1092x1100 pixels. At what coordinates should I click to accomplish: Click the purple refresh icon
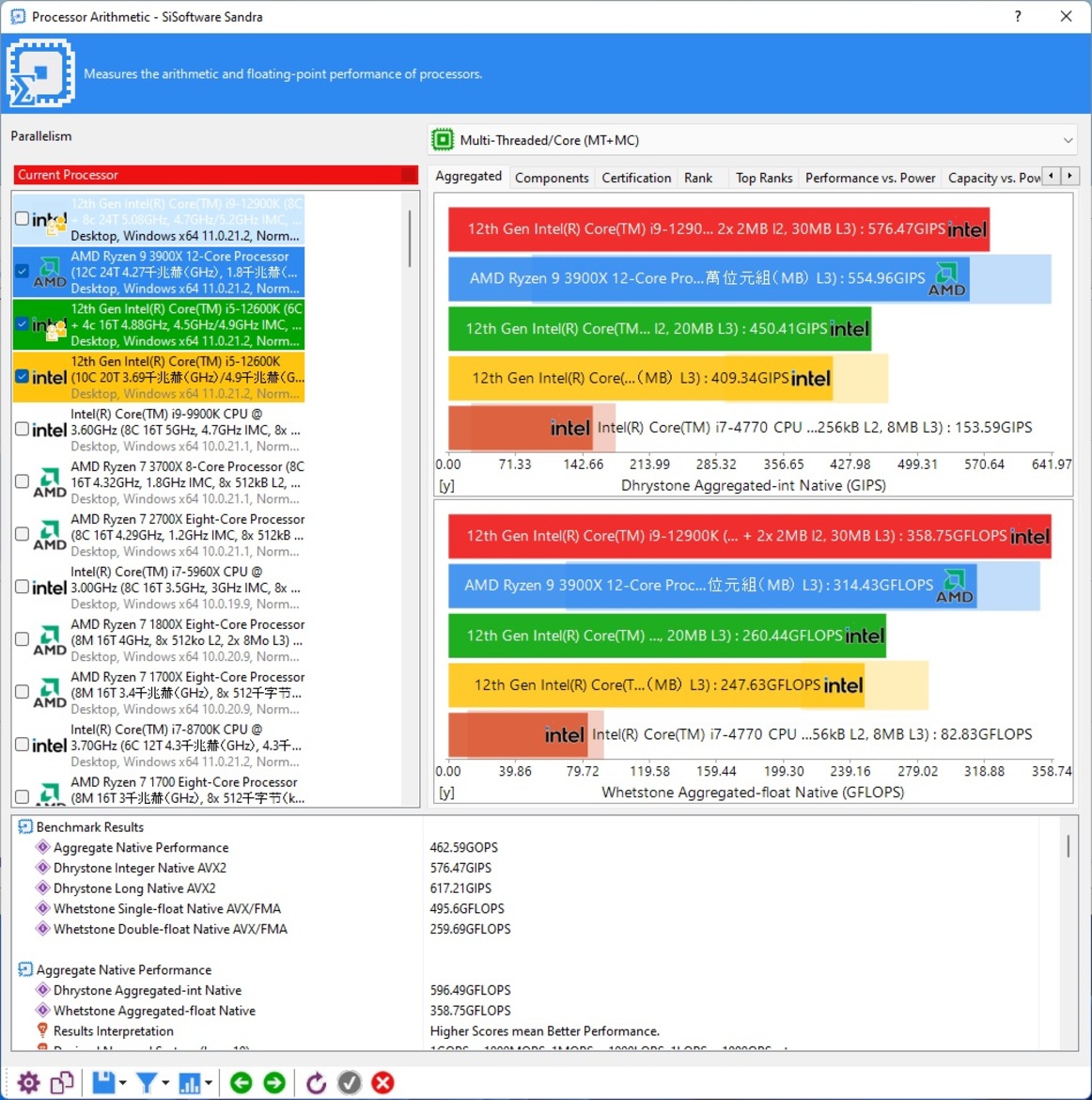coord(317,1083)
